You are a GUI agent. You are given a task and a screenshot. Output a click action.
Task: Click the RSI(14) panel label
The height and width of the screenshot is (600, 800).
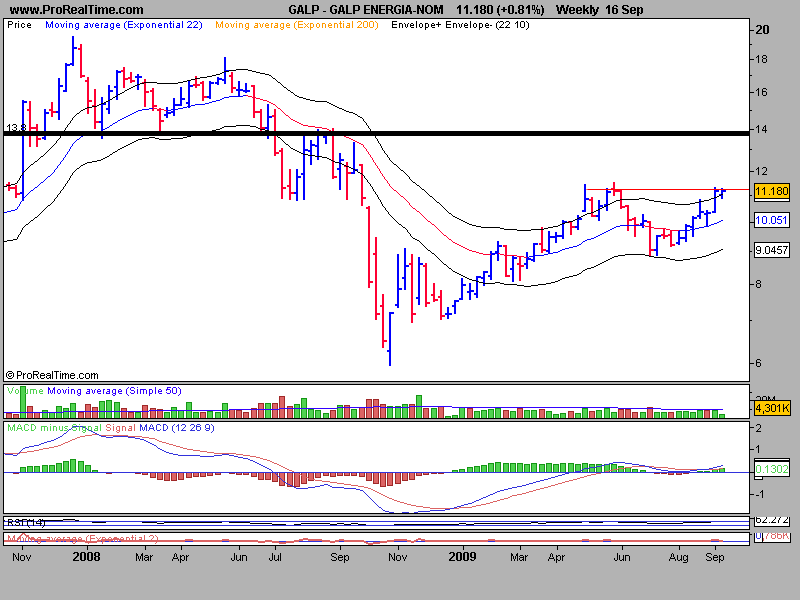(x=26, y=522)
